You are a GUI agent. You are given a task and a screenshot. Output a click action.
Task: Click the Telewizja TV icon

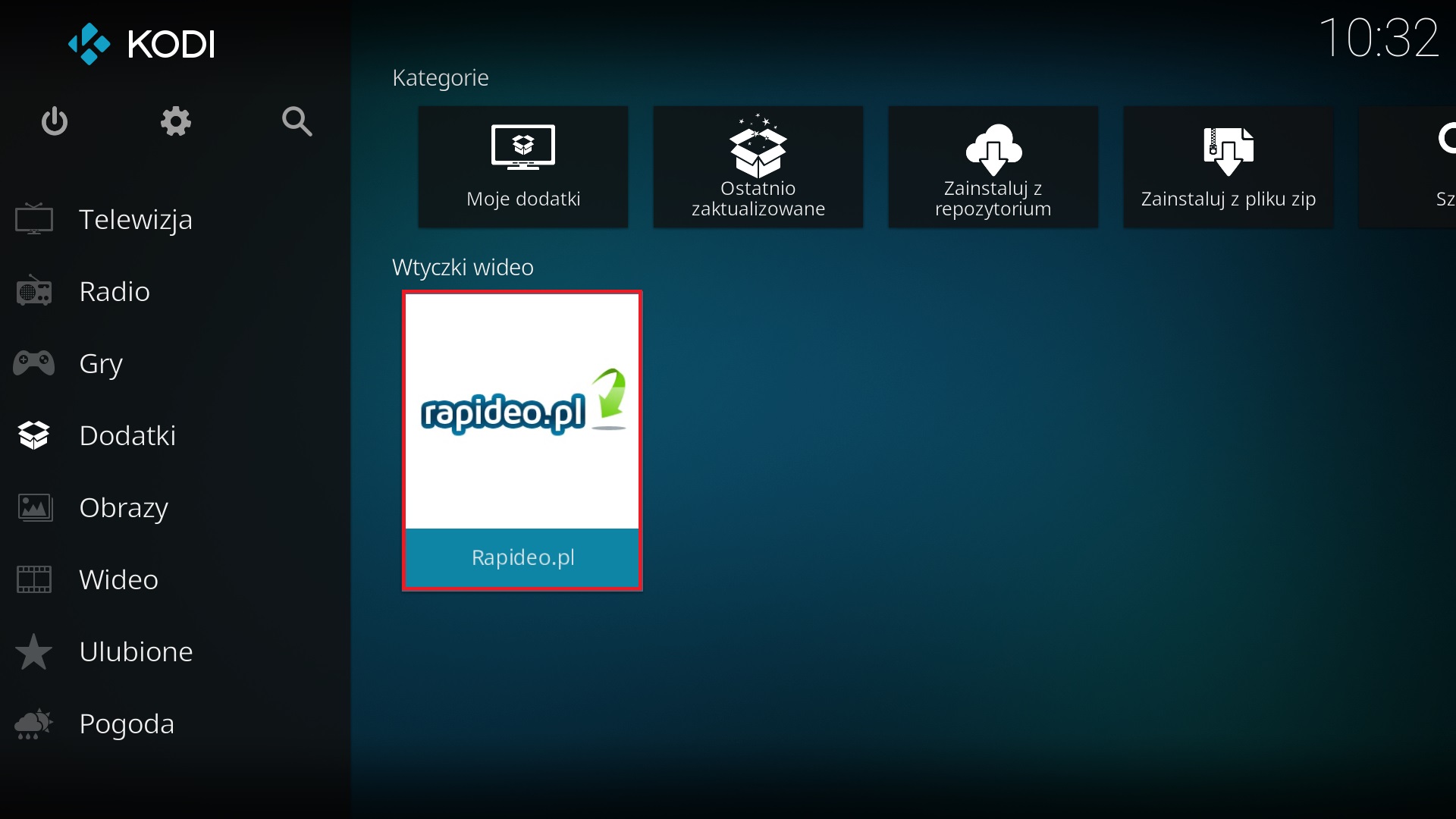[34, 219]
